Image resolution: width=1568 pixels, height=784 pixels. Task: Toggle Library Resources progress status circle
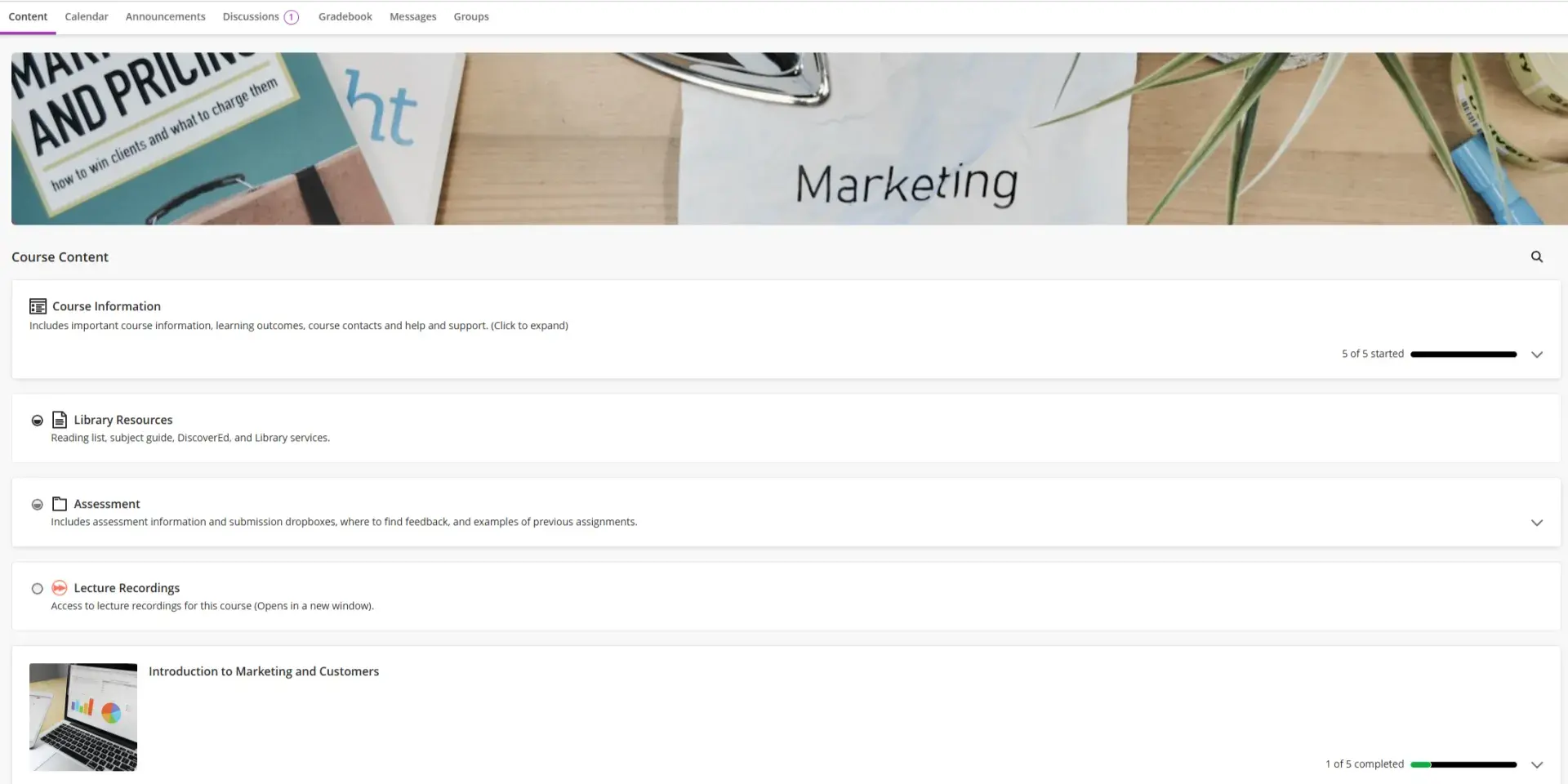[37, 421]
